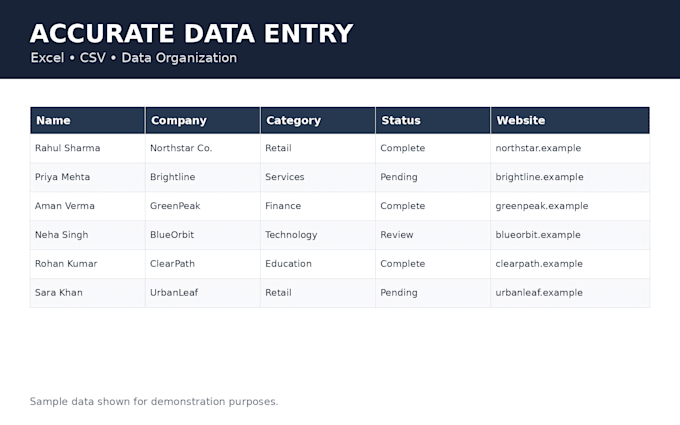Click the 'Northstar Co.' company cell
The height and width of the screenshot is (425, 680).
pos(203,148)
